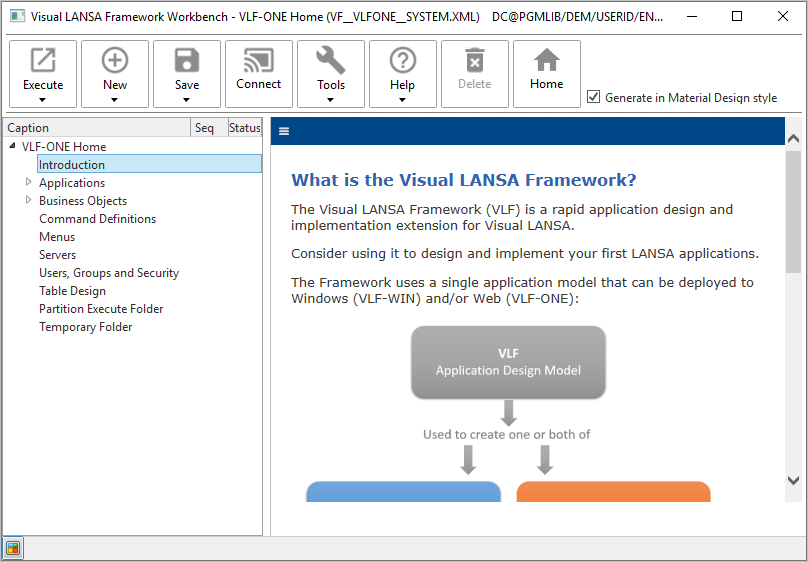The image size is (808, 562).
Task: Collapse the VLF-ONE Home root node
Action: click(12, 146)
